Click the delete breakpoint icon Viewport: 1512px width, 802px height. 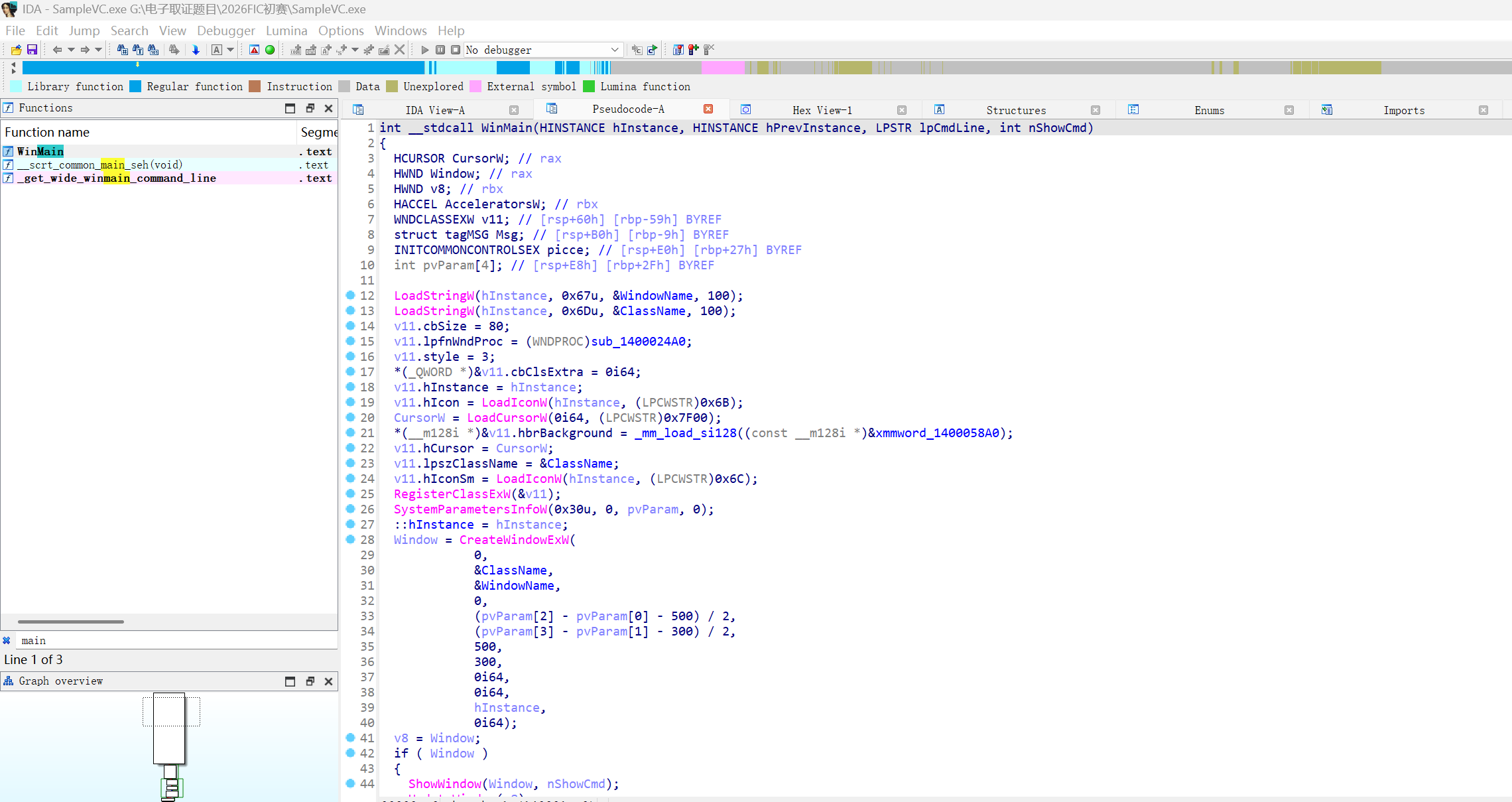709,50
